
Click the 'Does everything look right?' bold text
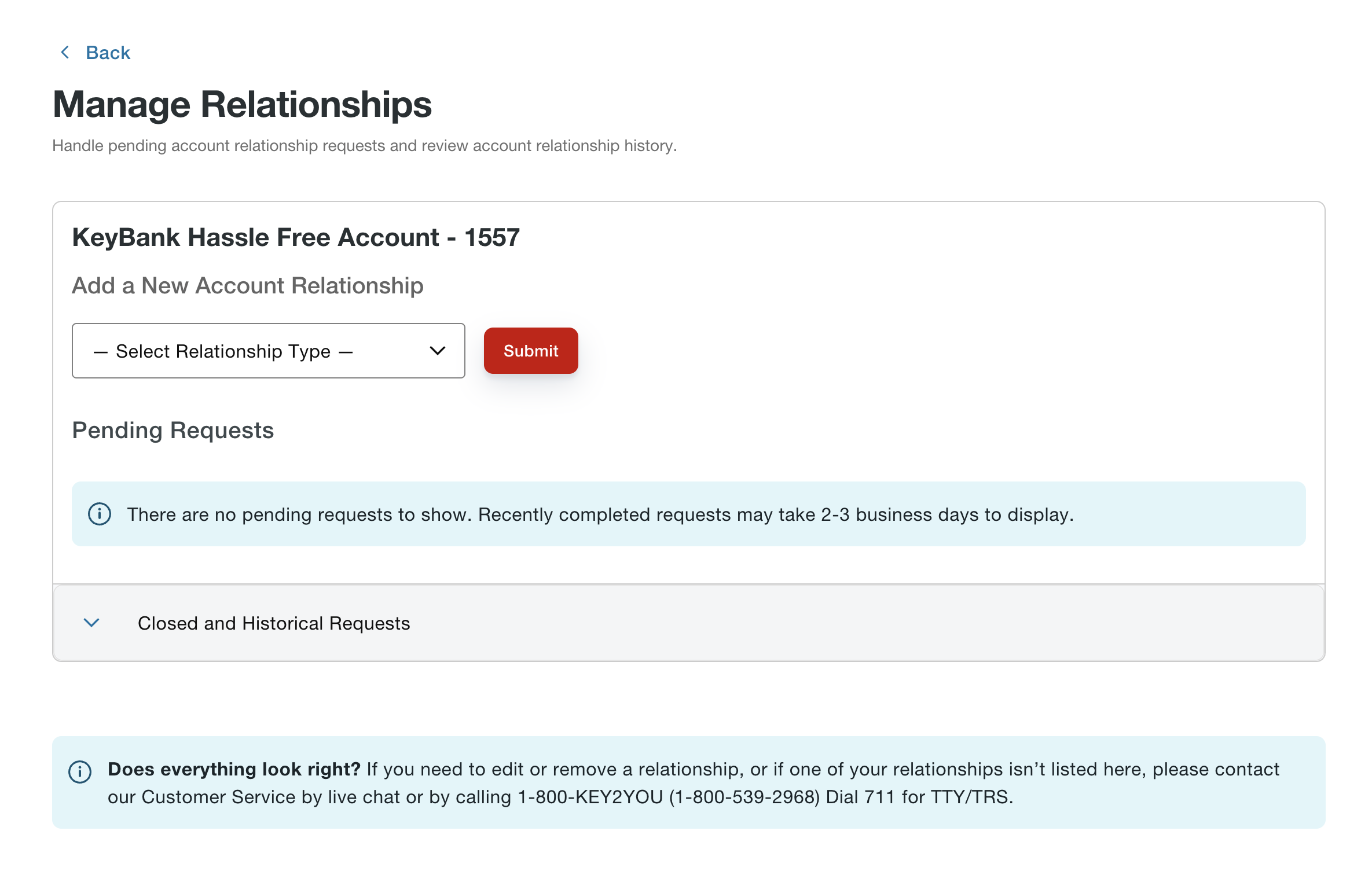click(234, 770)
